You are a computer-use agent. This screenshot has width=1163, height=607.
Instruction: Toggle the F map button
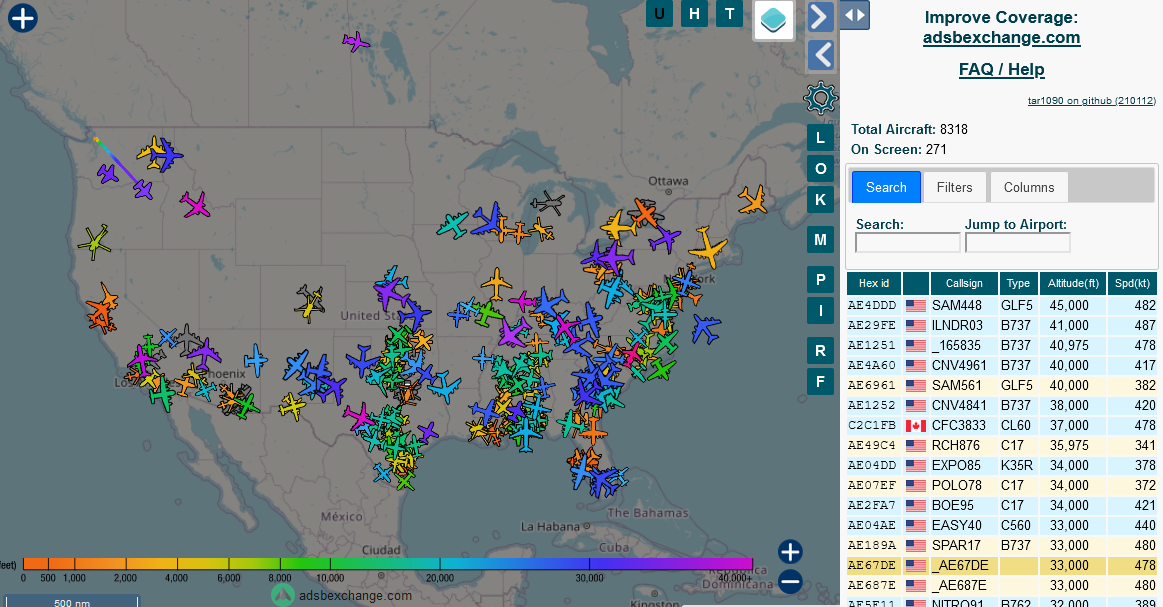pyautogui.click(x=820, y=382)
